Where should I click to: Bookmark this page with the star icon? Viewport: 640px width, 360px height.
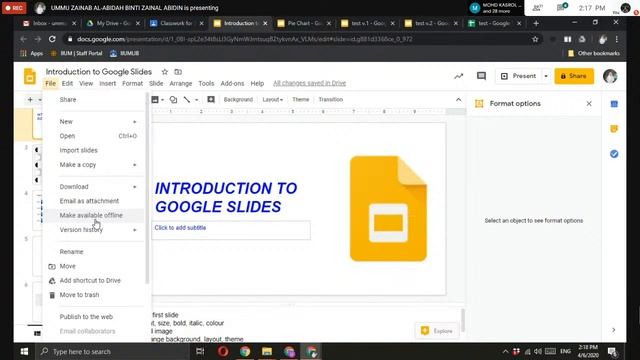tap(535, 39)
